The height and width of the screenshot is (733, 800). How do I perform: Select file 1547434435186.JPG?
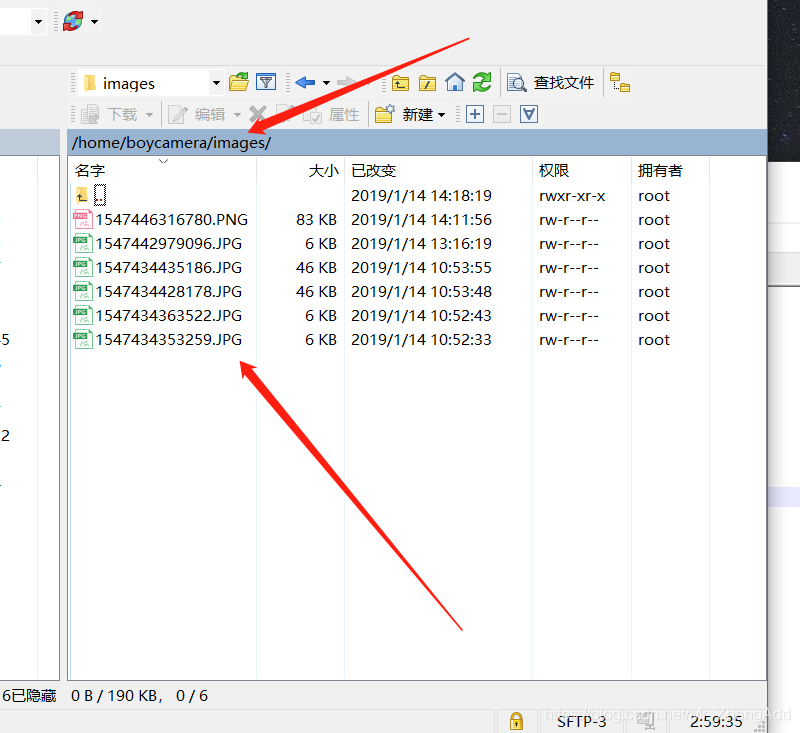pos(168,267)
